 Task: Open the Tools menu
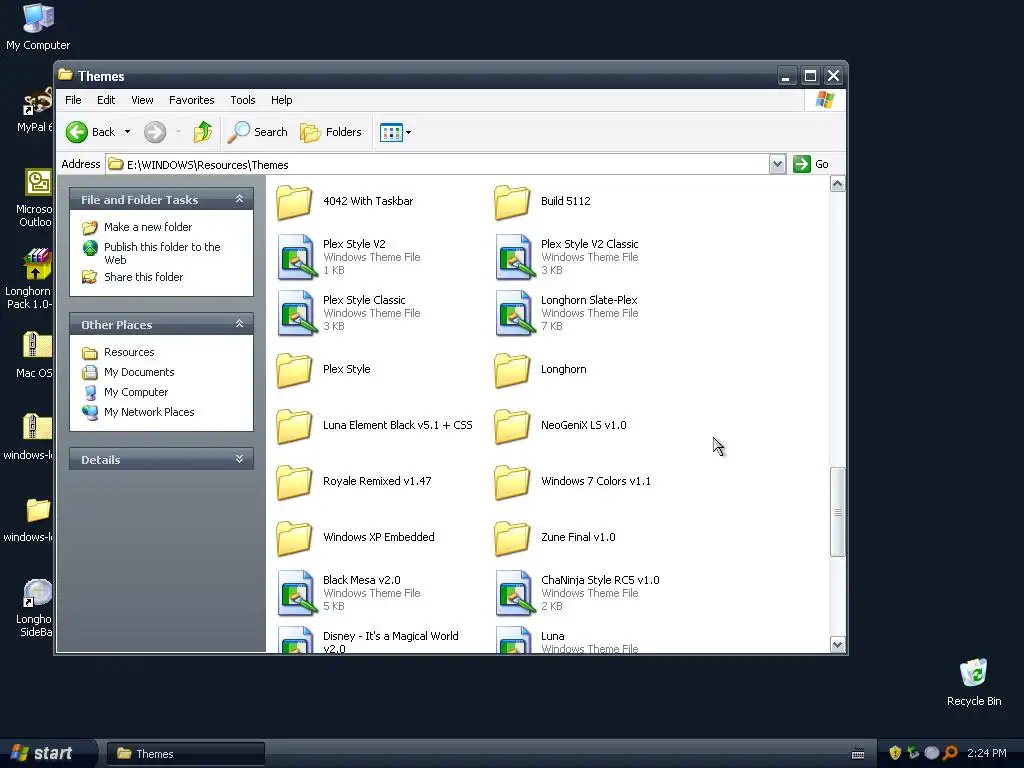tap(242, 100)
